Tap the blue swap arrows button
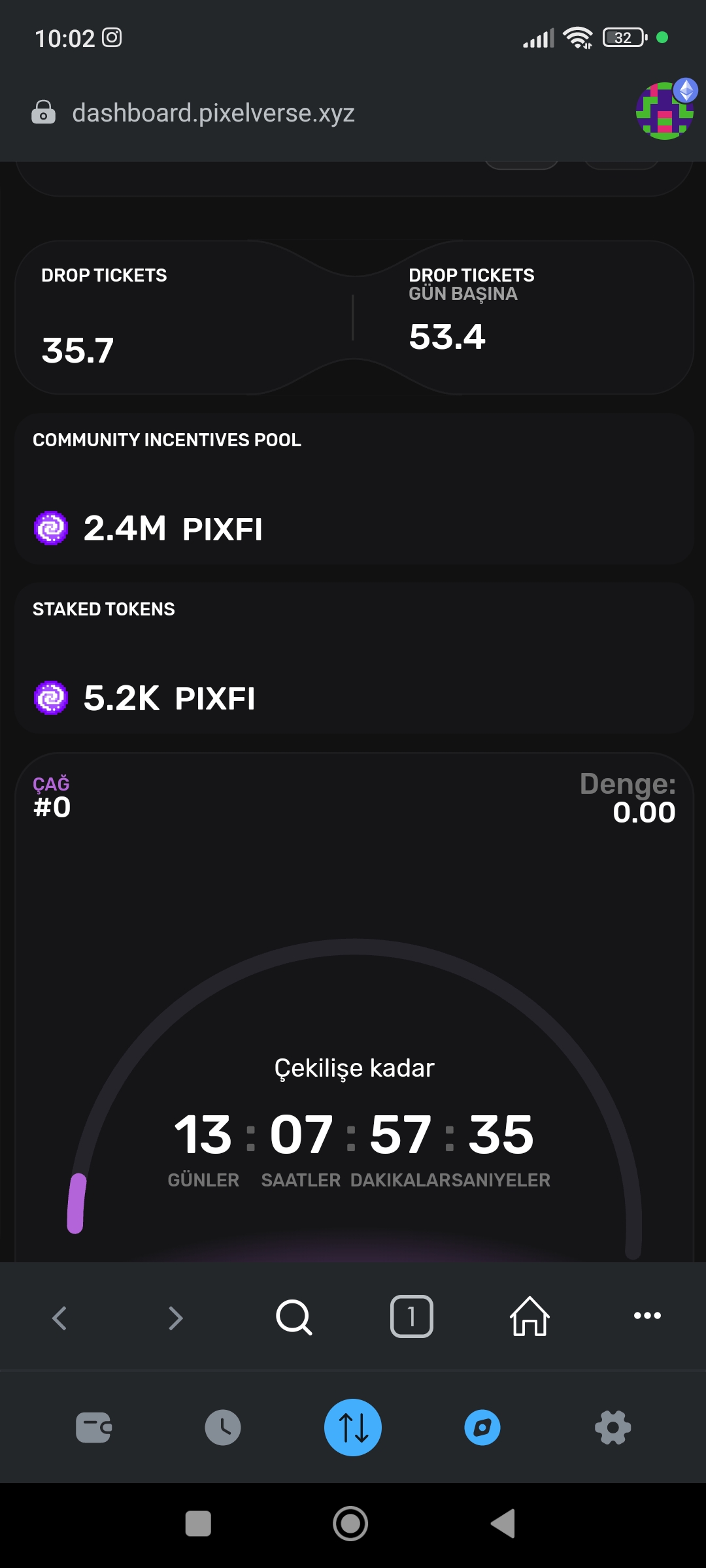Screen dimensions: 706x1568 click(353, 1428)
